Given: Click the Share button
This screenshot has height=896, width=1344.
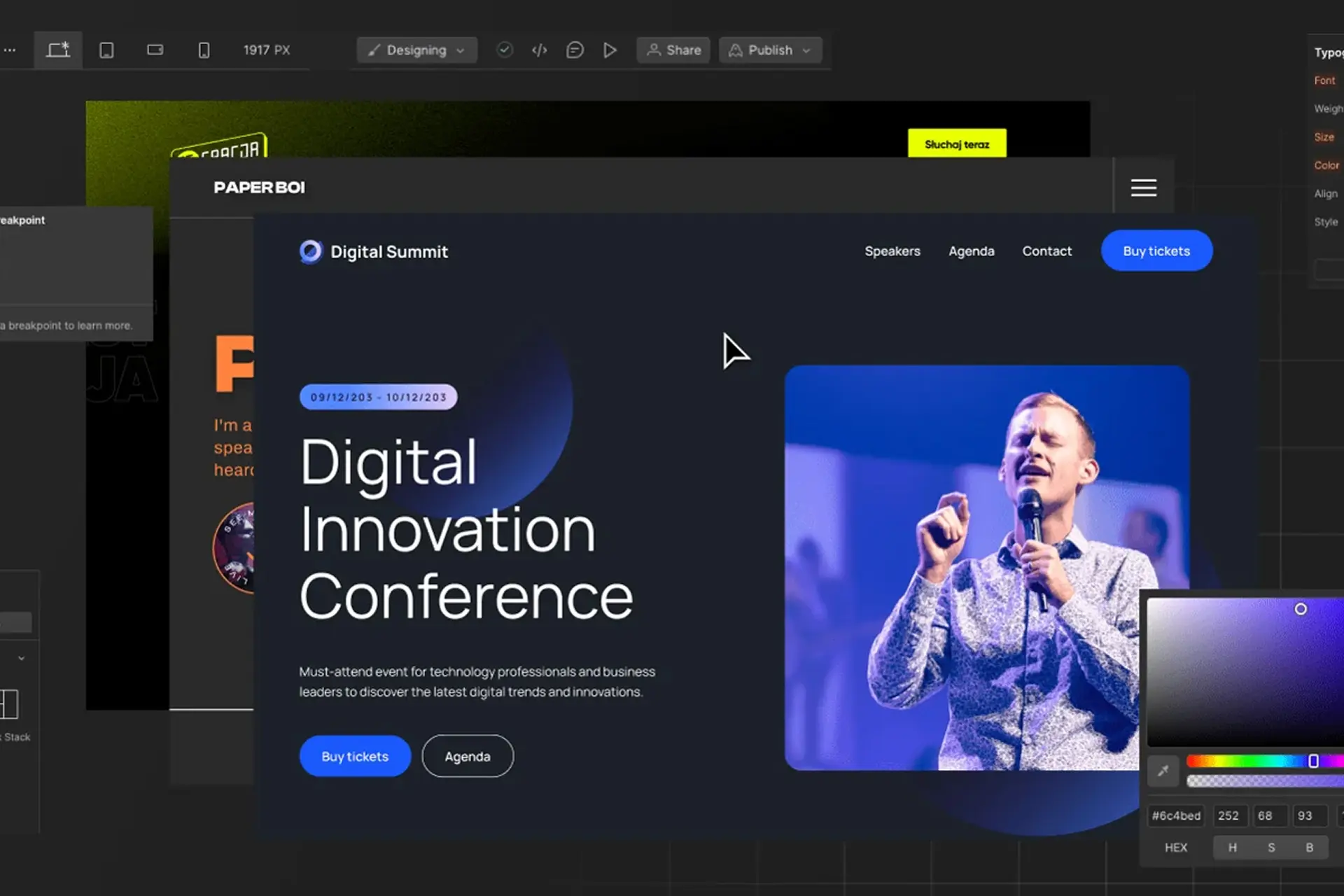Looking at the screenshot, I should point(673,50).
